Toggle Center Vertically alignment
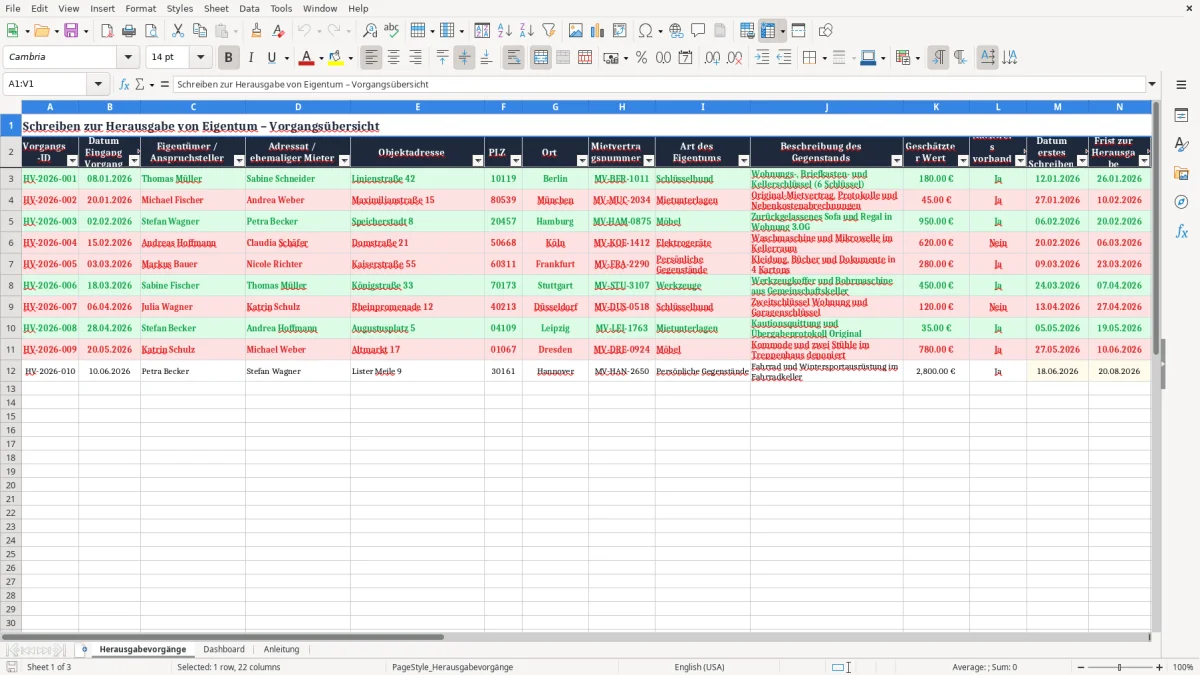The width and height of the screenshot is (1200, 675). 464,58
